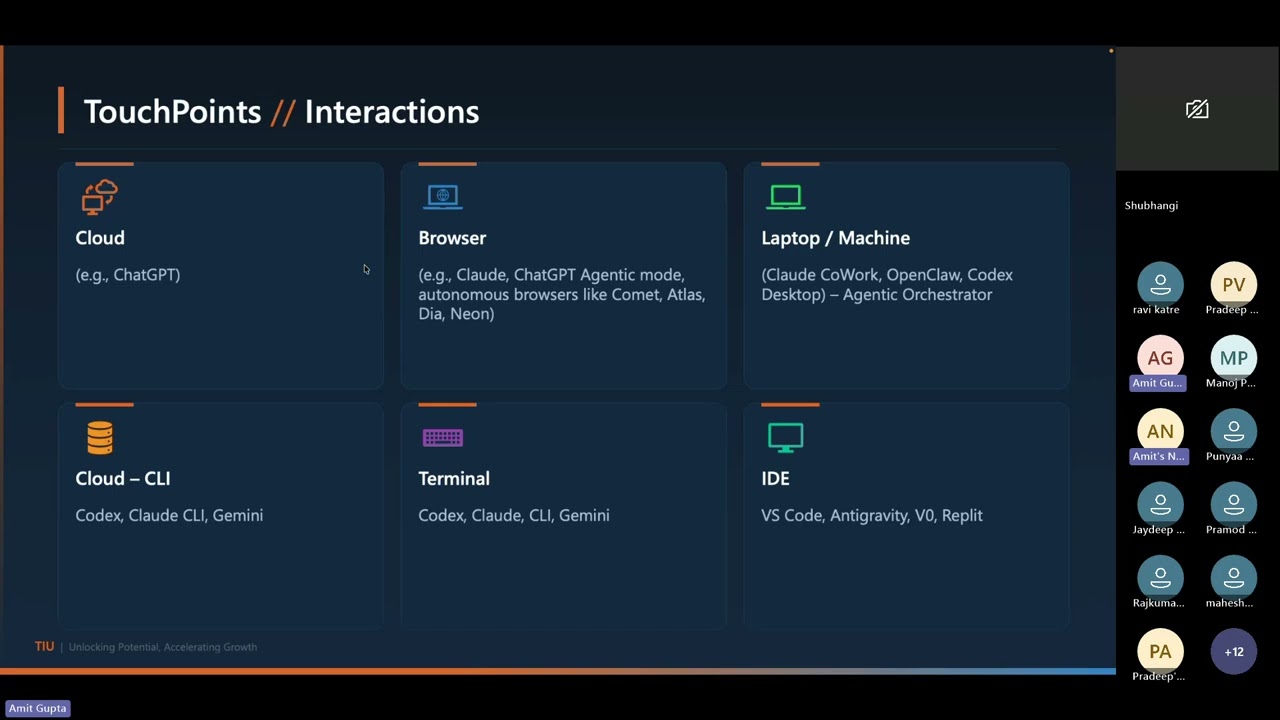The width and height of the screenshot is (1280, 720).
Task: Select the mahesh... participant avatar
Action: tap(1234, 578)
